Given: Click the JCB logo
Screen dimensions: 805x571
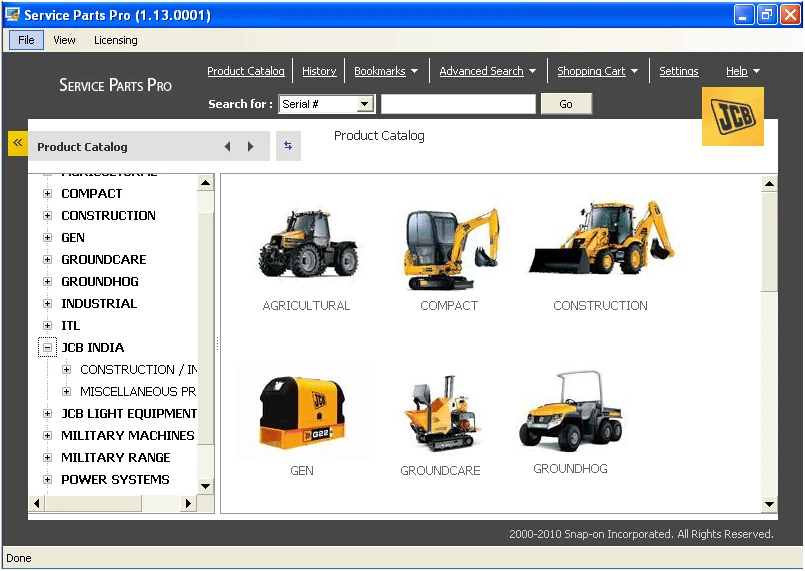Looking at the screenshot, I should point(732,117).
